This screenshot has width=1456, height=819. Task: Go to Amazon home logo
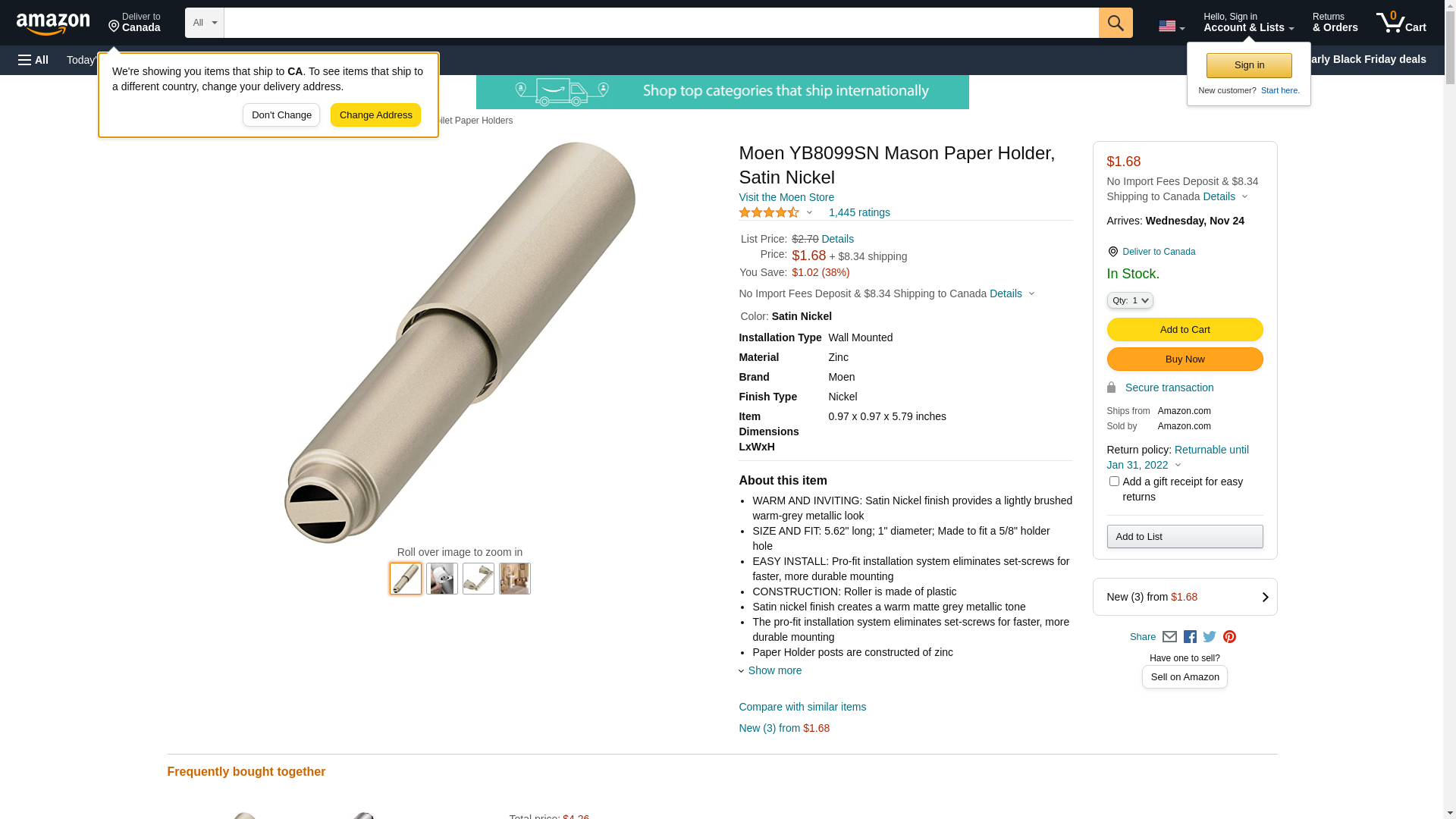[x=53, y=24]
